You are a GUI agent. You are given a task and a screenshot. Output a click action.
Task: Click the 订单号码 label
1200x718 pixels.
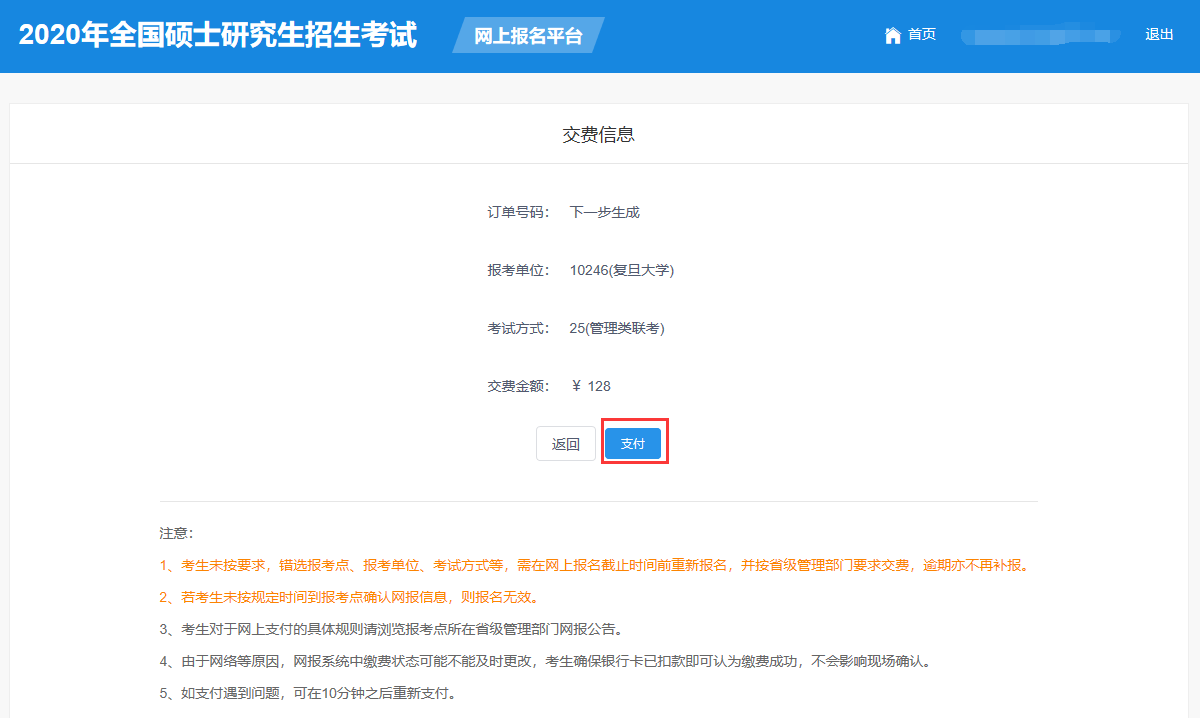click(518, 212)
